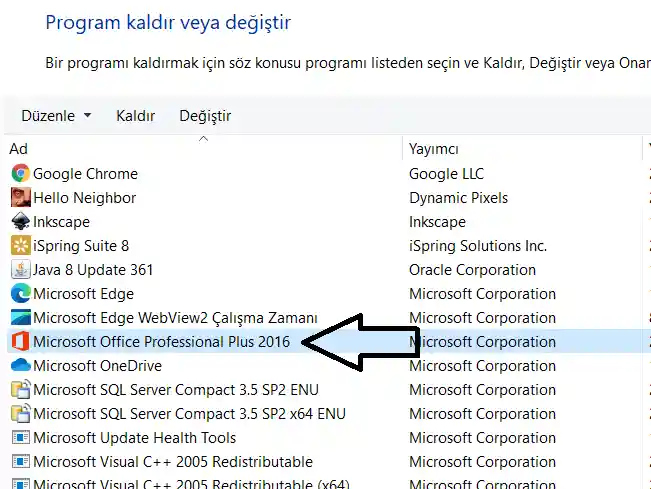This screenshot has height=489, width=651.
Task: Click the sort arrow above the Ad column
Action: [x=203, y=139]
